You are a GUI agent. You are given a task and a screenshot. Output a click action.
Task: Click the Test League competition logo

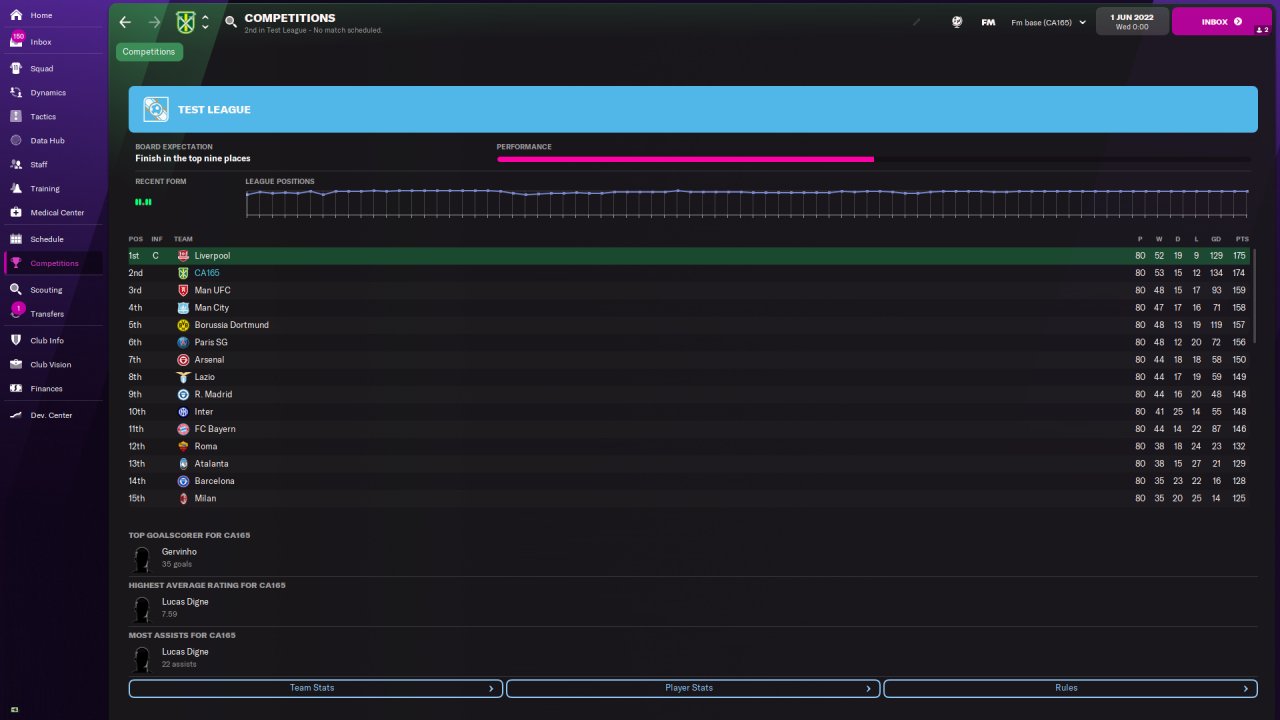point(155,110)
